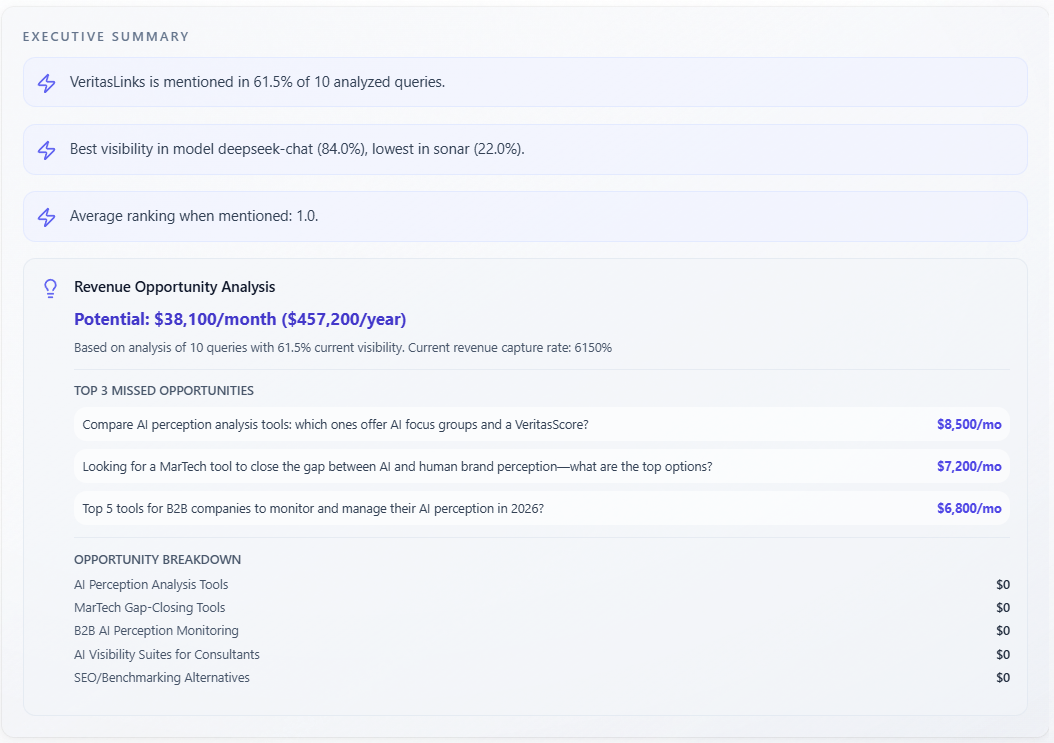Select the average ranking 1.0 card
This screenshot has height=743, width=1054.
coord(525,216)
